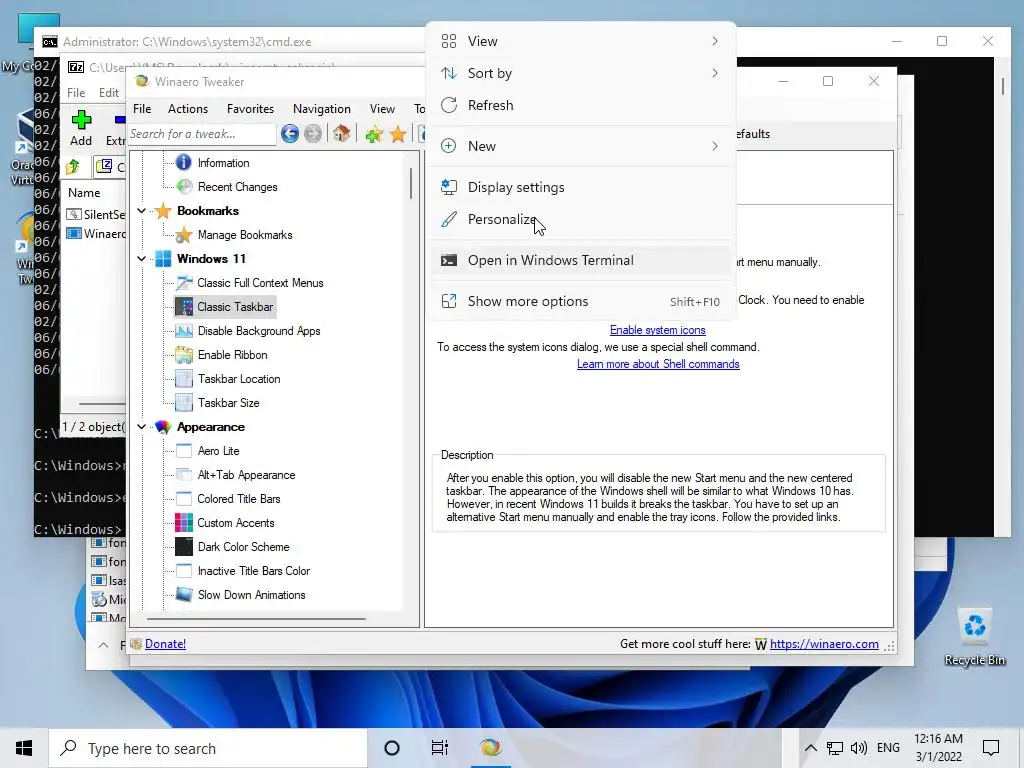Viewport: 1024px width, 768px height.
Task: Click the Search for a tweak field
Action: coord(202,134)
